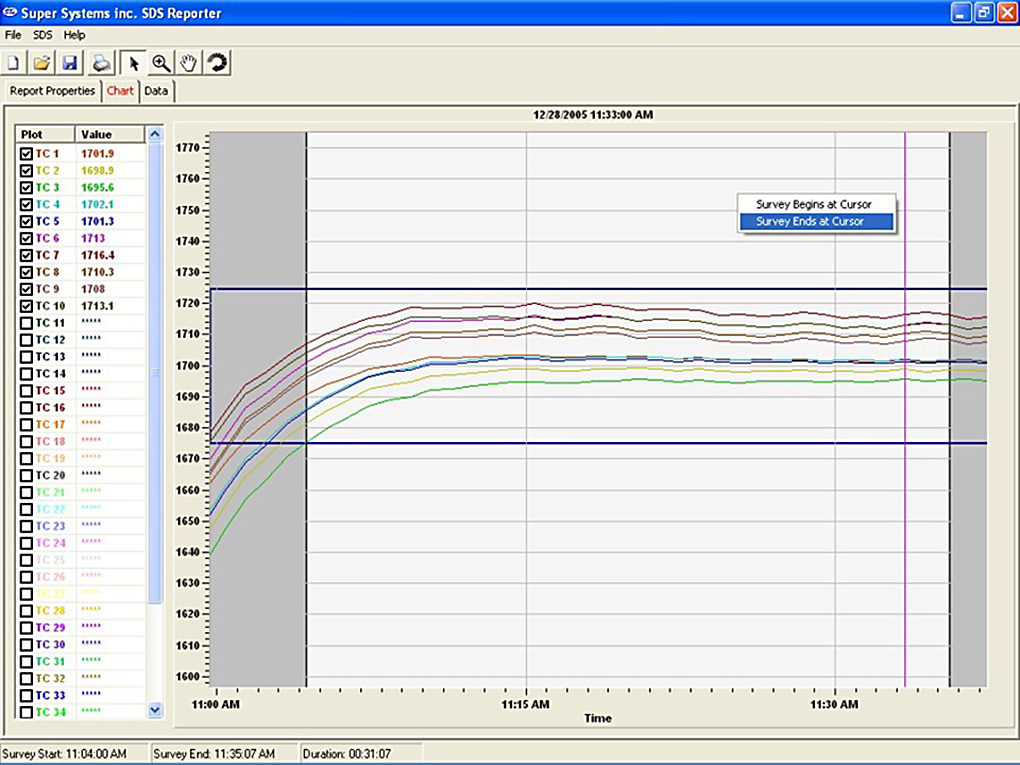Open the Report Properties tab
The width and height of the screenshot is (1020, 765).
pos(52,91)
